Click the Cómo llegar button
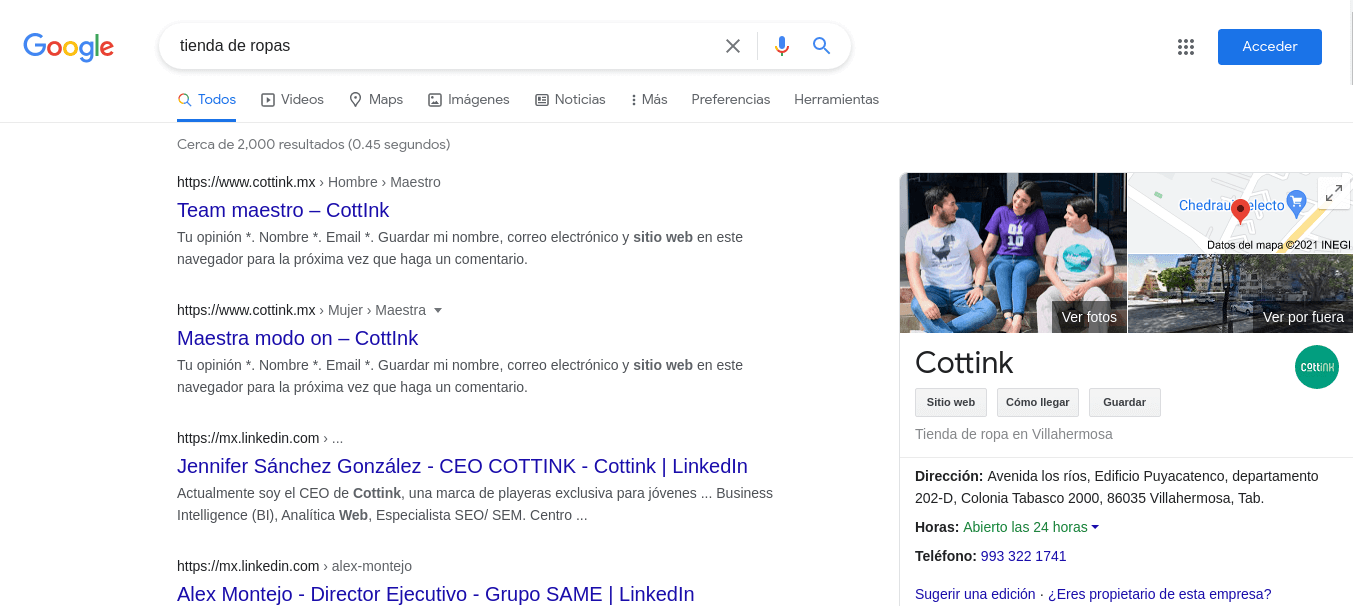The height and width of the screenshot is (606, 1353). (1037, 402)
